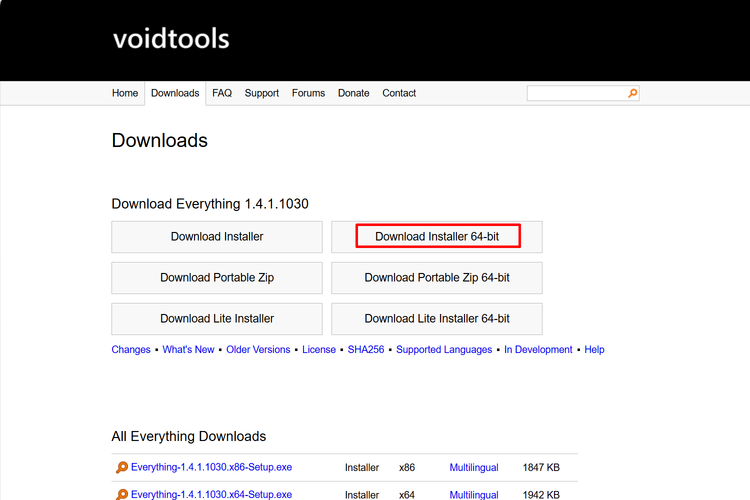Screen dimensions: 750x500
Task: Open the Donate page
Action: 353,93
